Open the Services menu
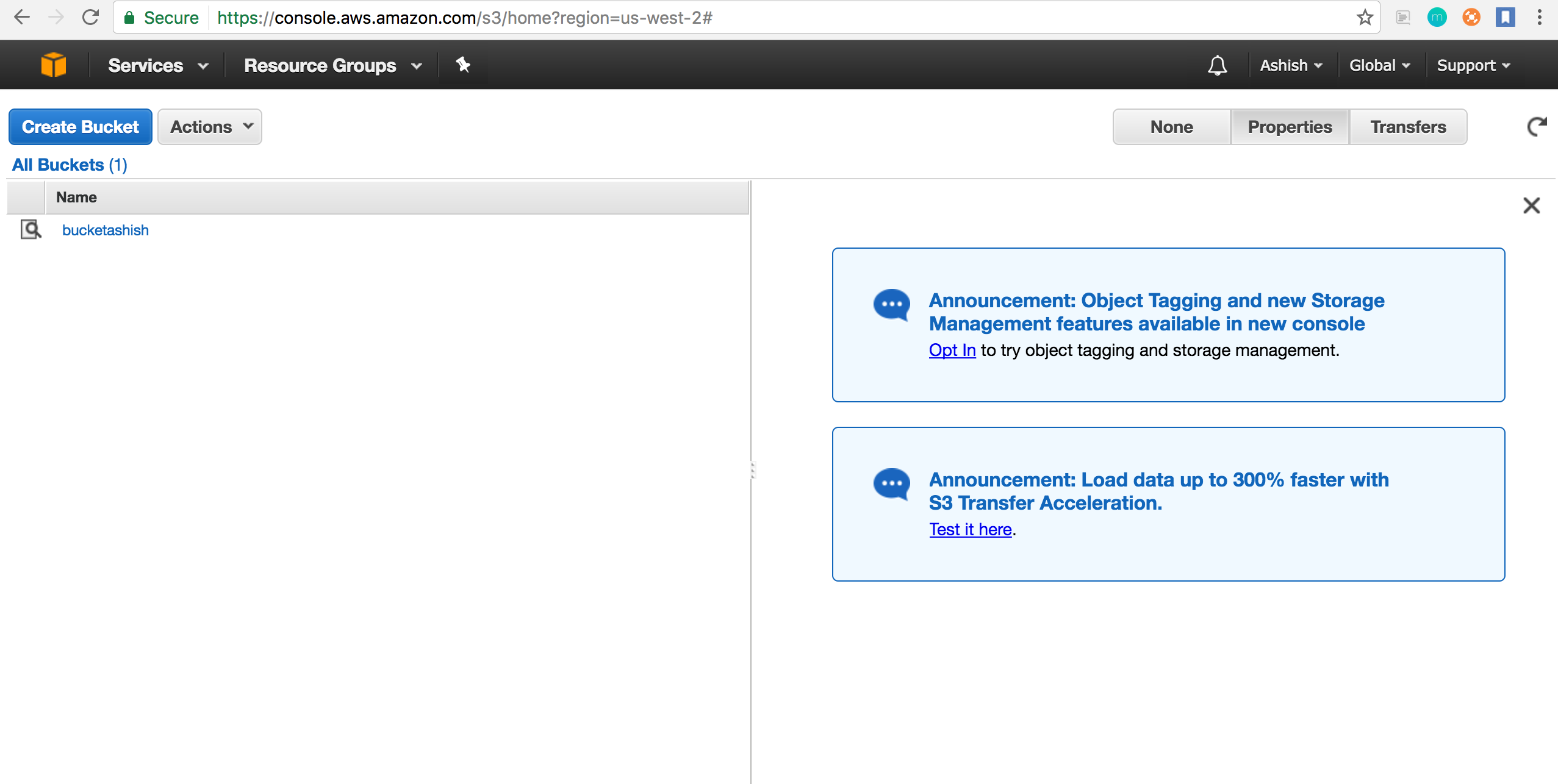 click(x=158, y=65)
